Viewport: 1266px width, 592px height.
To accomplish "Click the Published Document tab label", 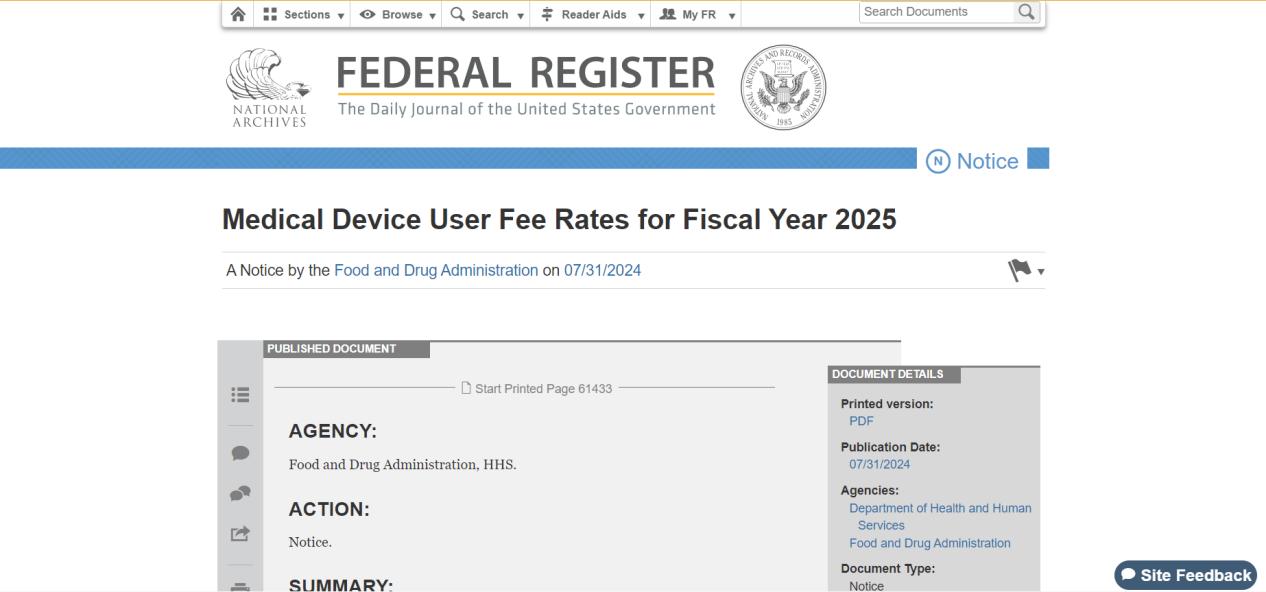I will click(346, 349).
